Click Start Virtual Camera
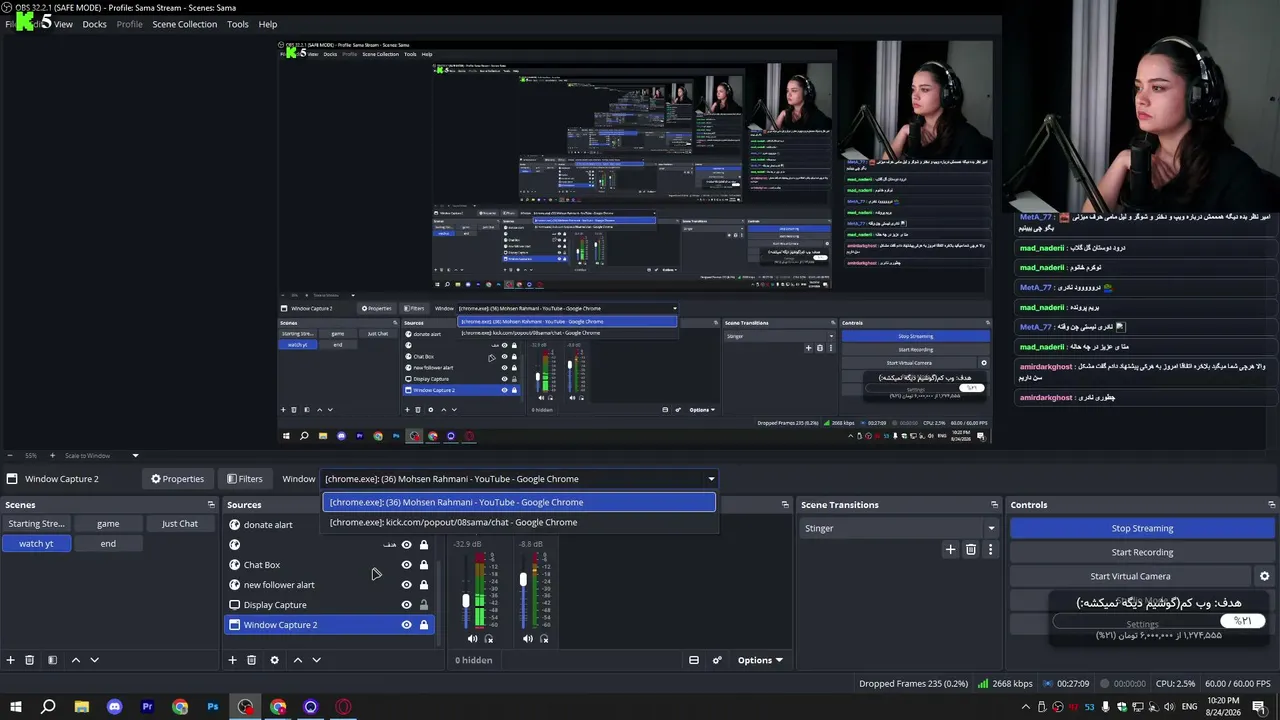The image size is (1280, 720). tap(1130, 576)
